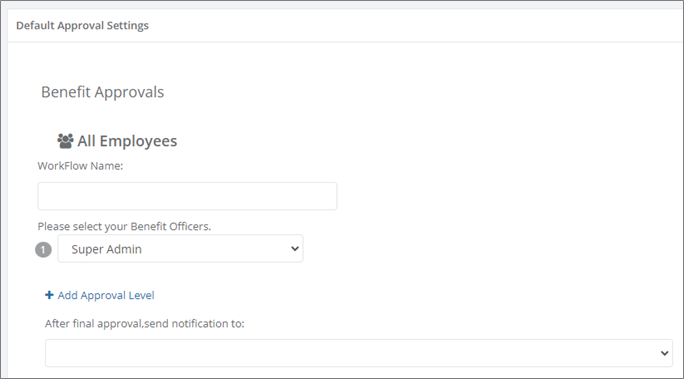Viewport: 684px width, 379px height.
Task: Click the Default Approval Settings header title
Action: 82,25
